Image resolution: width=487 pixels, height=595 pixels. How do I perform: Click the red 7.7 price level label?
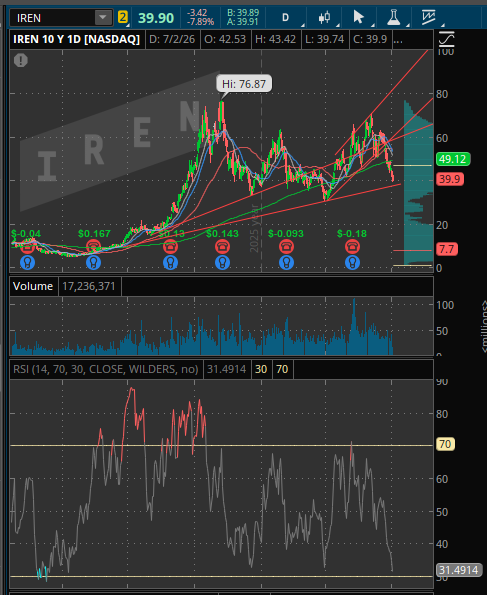point(447,249)
